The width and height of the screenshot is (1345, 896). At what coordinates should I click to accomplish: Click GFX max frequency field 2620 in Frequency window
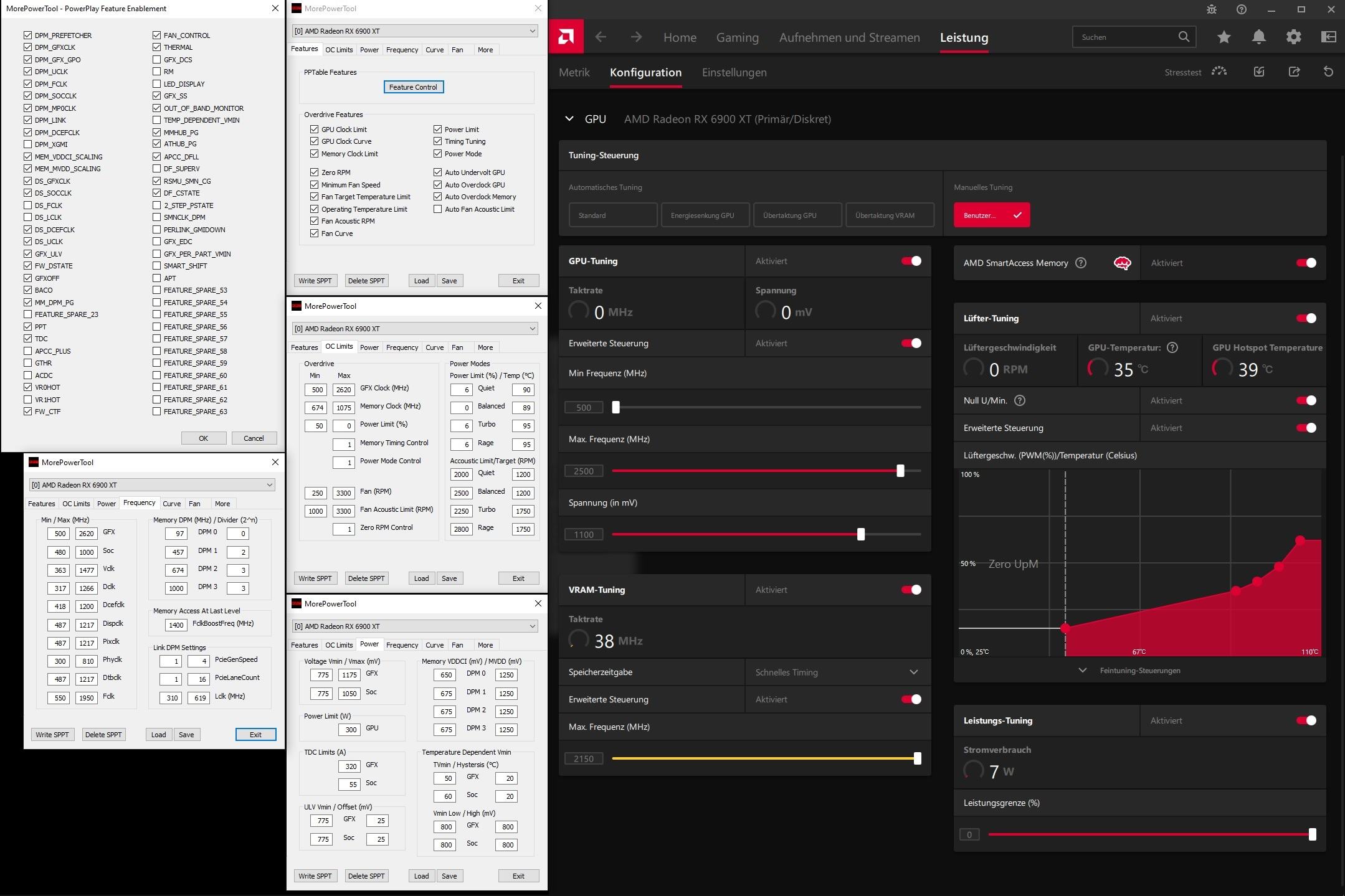point(86,534)
